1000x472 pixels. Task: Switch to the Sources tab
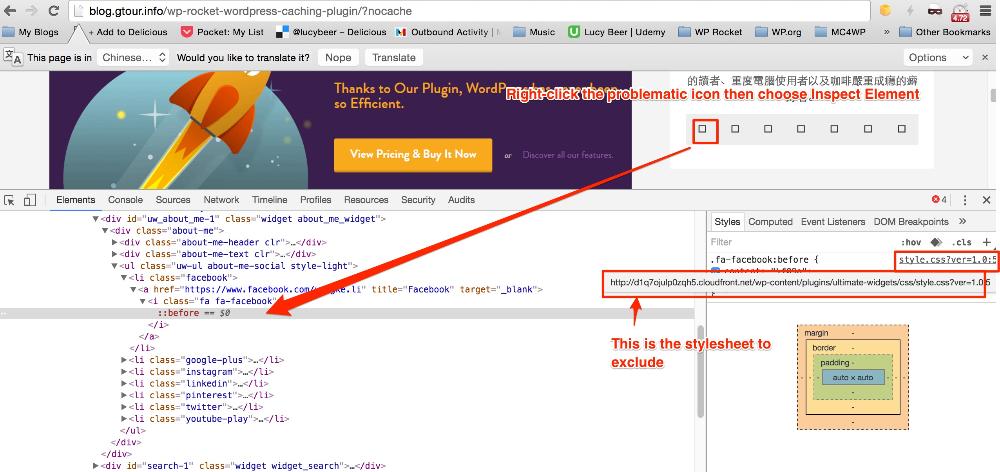(173, 200)
